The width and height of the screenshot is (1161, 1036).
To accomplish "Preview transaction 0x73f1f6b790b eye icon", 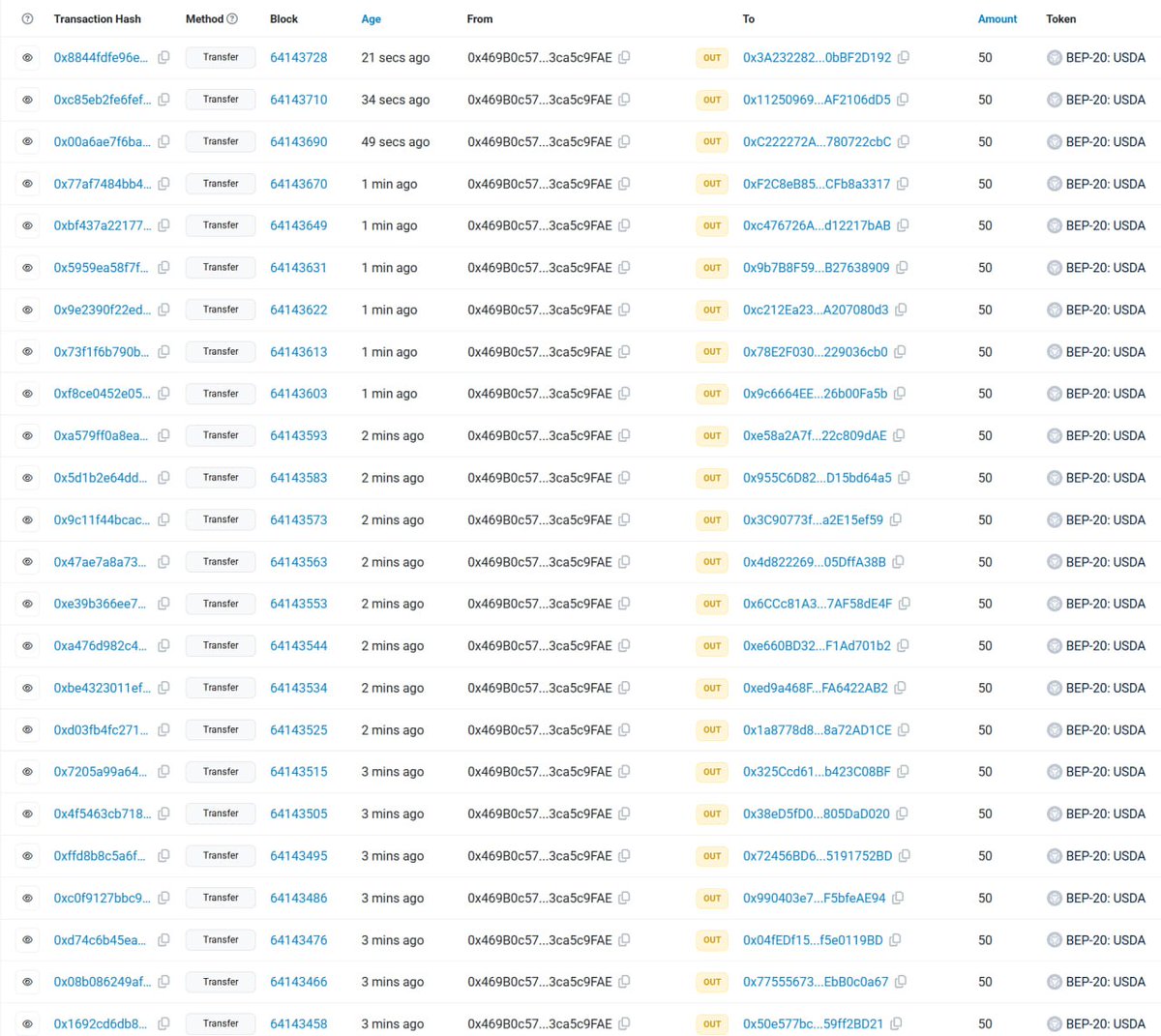I will 28,352.
